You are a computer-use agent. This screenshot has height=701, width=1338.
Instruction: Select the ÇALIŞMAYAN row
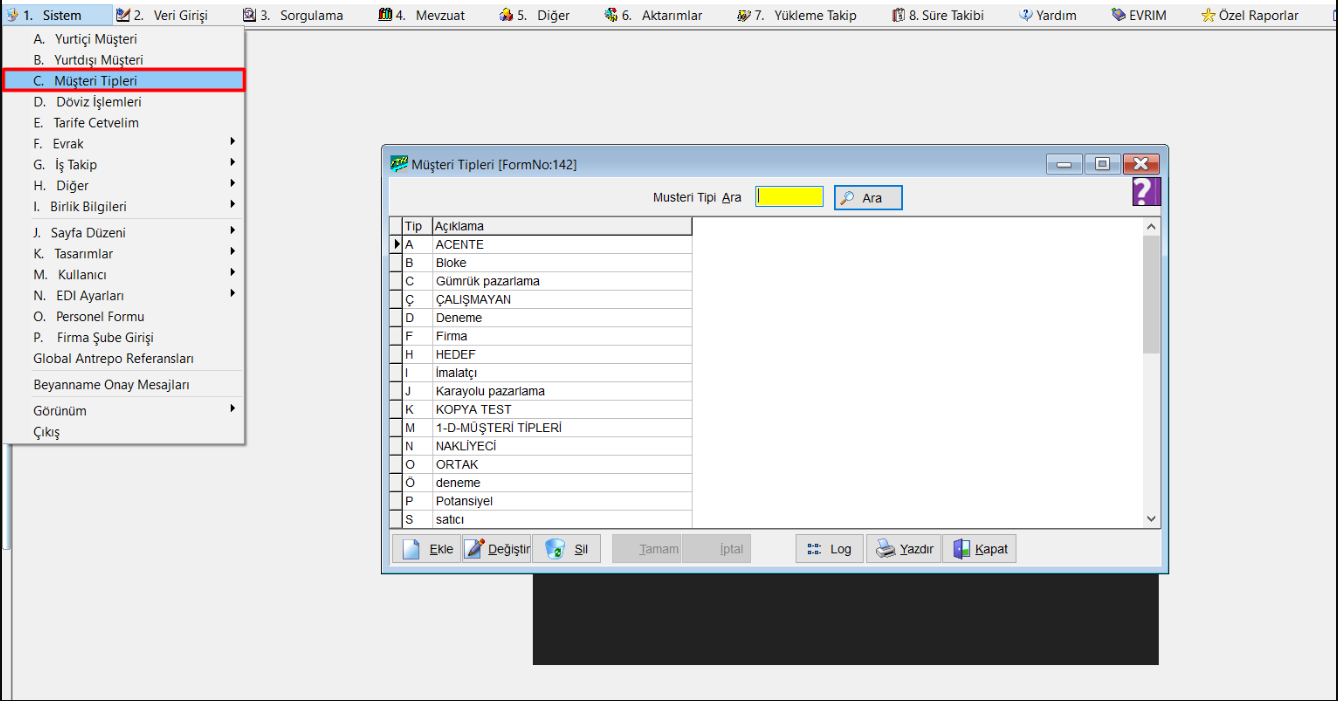(x=541, y=300)
